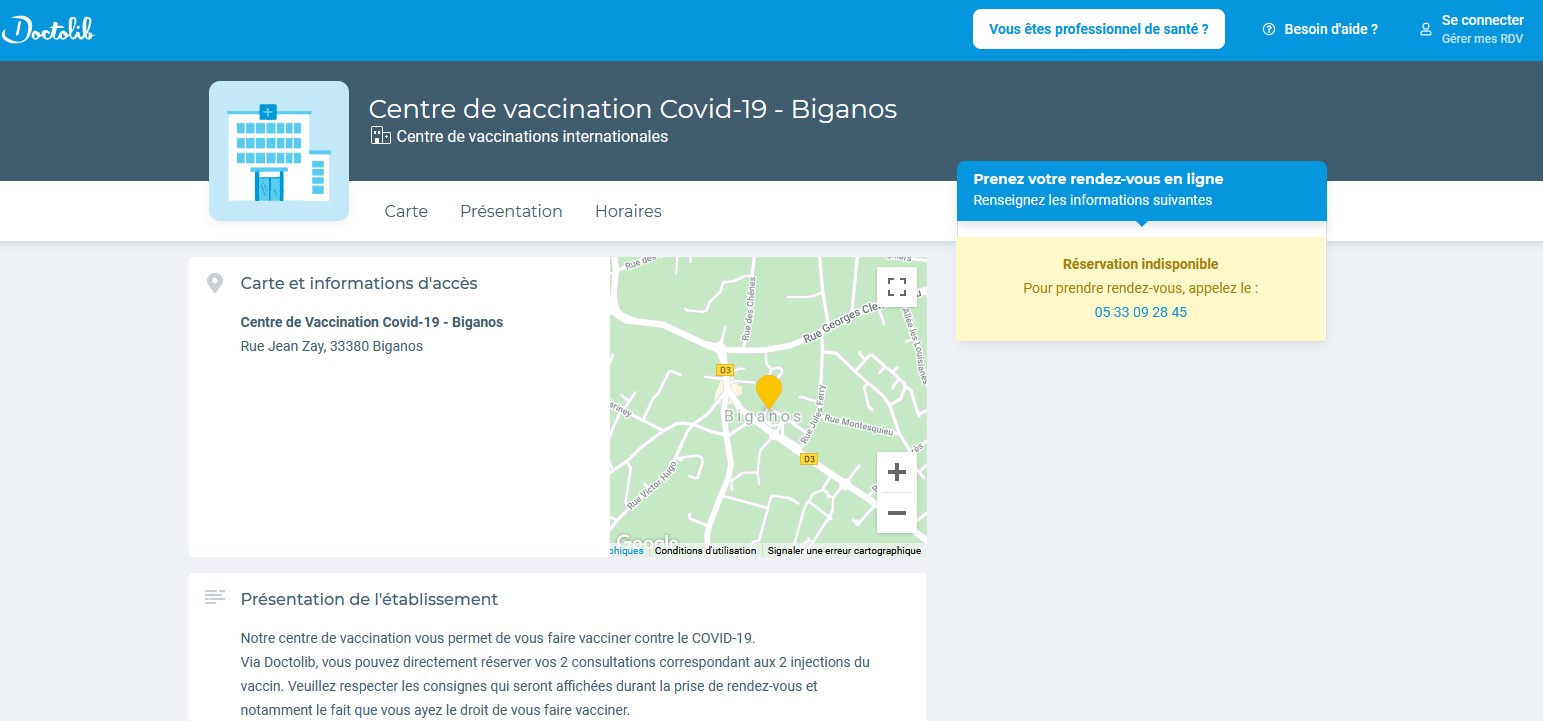1543x721 pixels.
Task: Click 'Gérer mes RDV' text
Action: 1482,39
